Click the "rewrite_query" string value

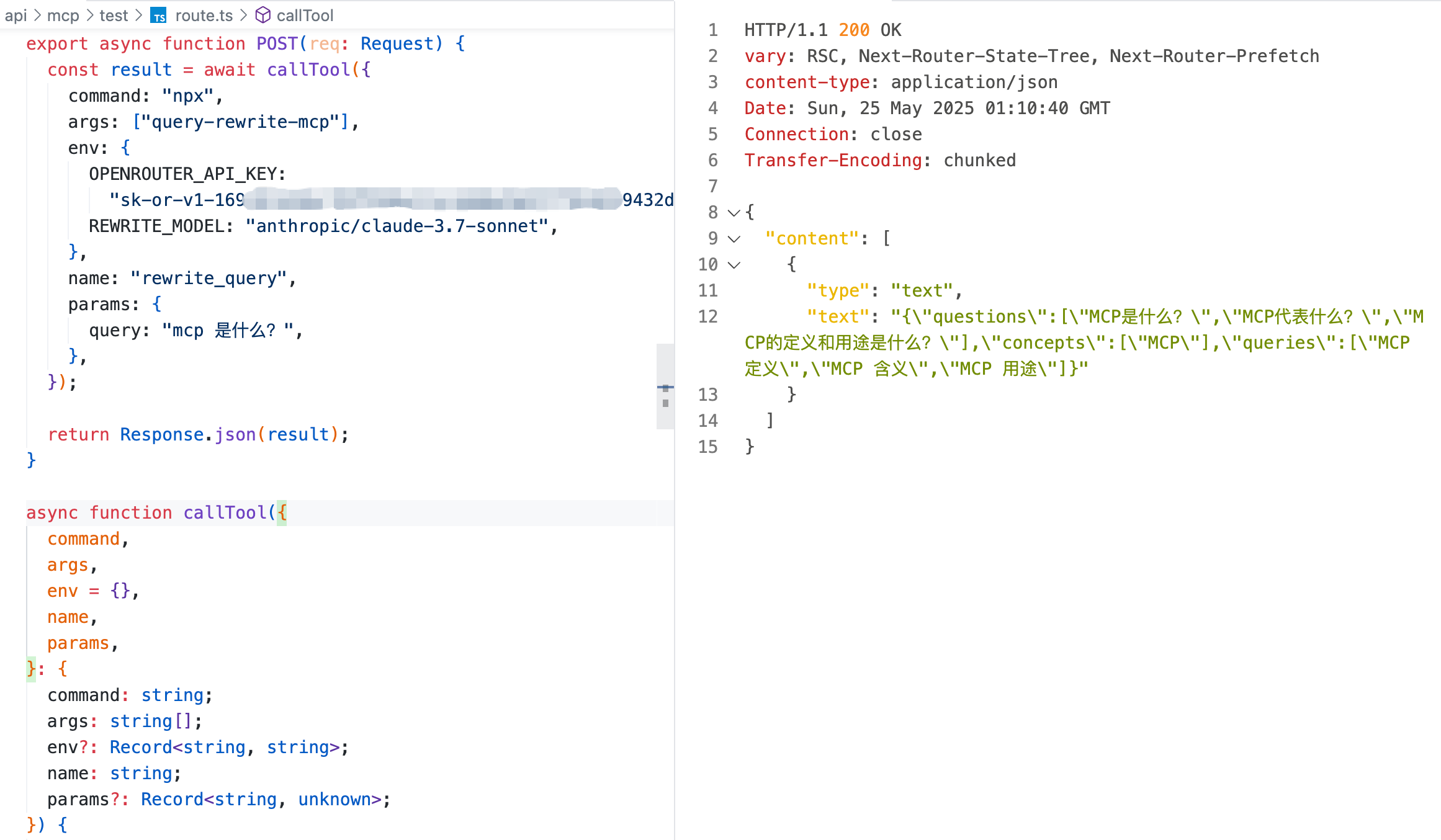[209, 278]
